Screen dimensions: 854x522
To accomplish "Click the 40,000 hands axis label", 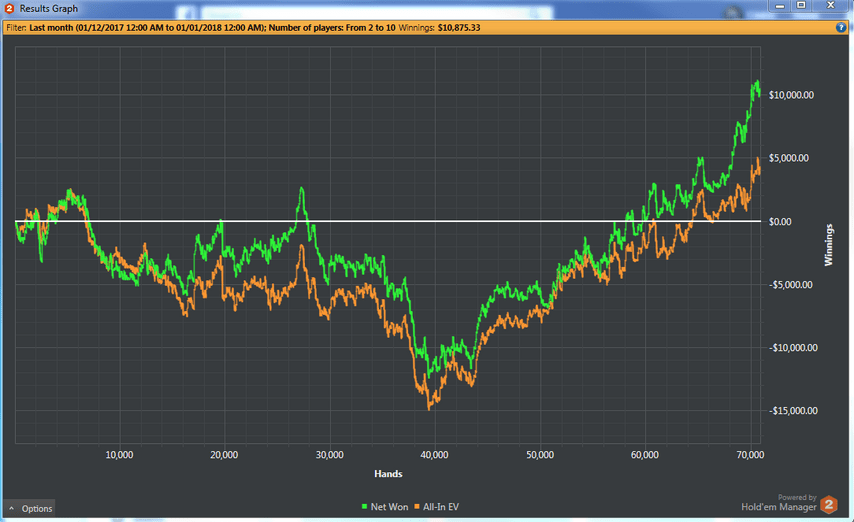I will click(x=435, y=454).
